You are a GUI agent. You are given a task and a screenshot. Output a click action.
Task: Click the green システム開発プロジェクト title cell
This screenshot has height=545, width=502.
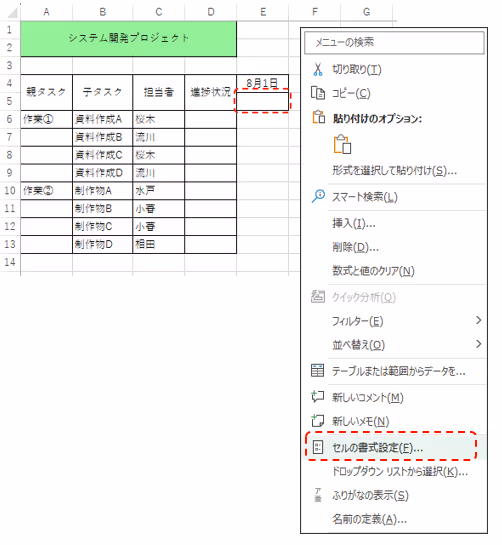click(x=129, y=39)
